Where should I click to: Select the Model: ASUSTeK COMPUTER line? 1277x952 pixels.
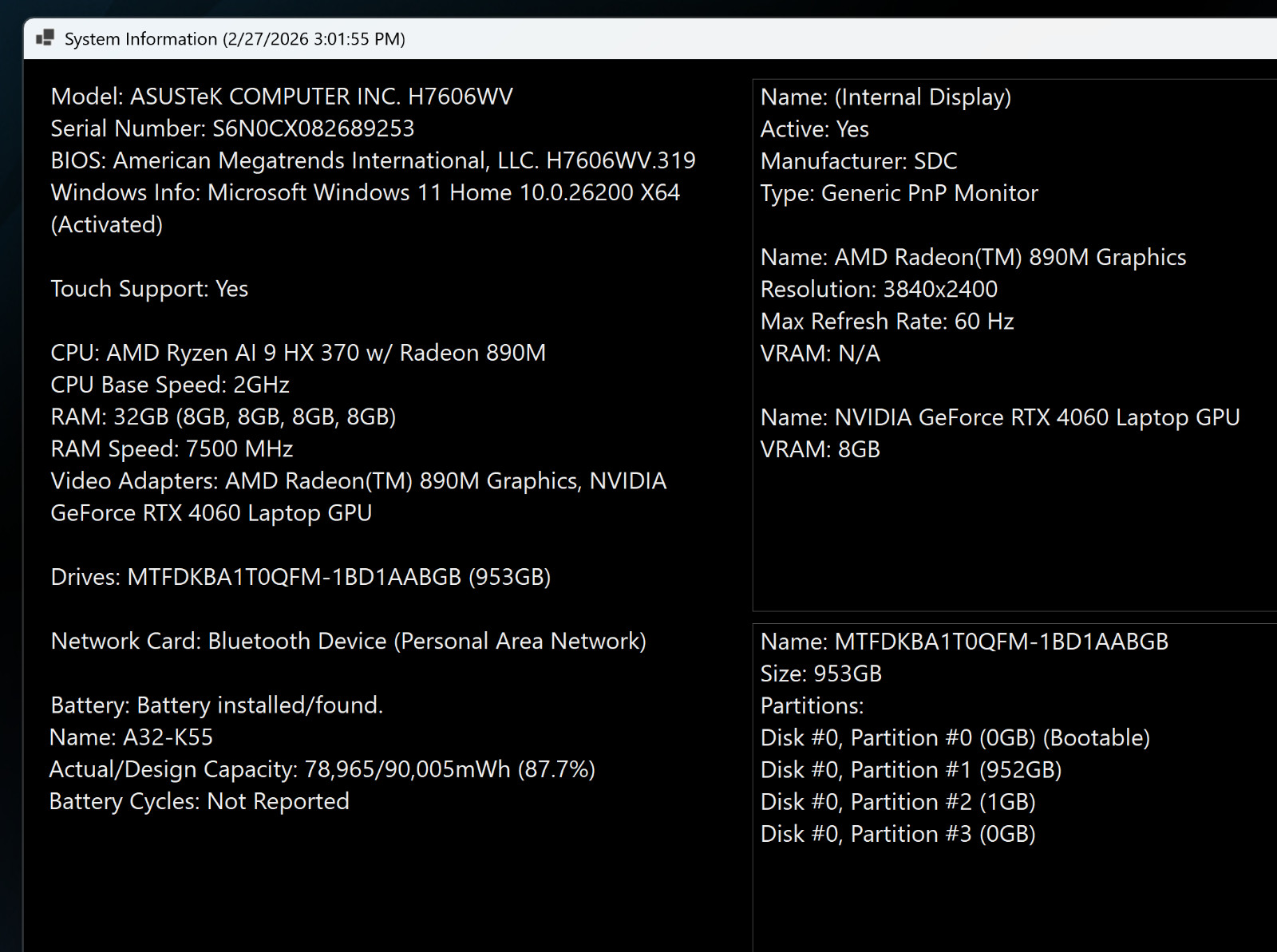[282, 97]
